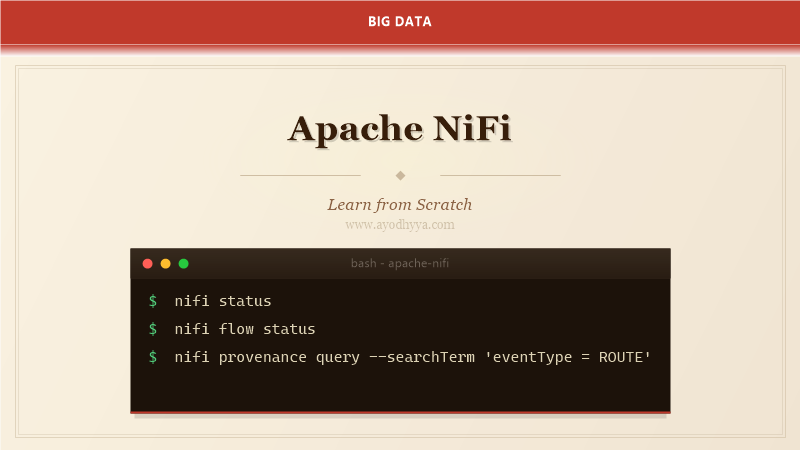800x450 pixels.
Task: Click the dollar prompt before provenance query
Action: (x=153, y=357)
